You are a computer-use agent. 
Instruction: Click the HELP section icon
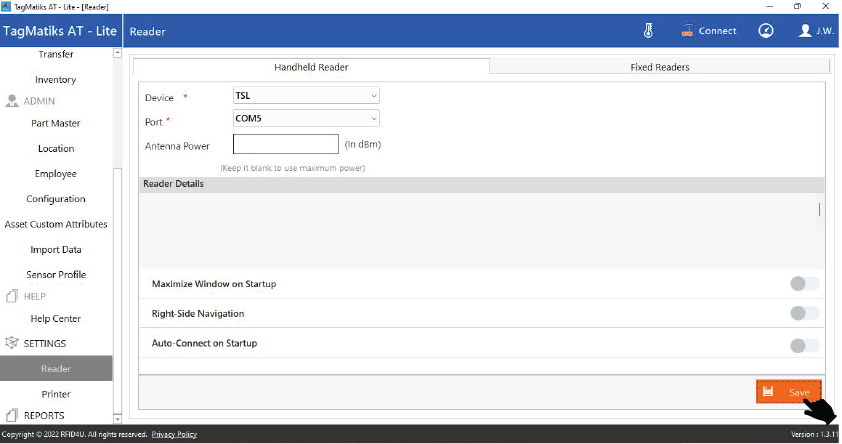point(13,296)
